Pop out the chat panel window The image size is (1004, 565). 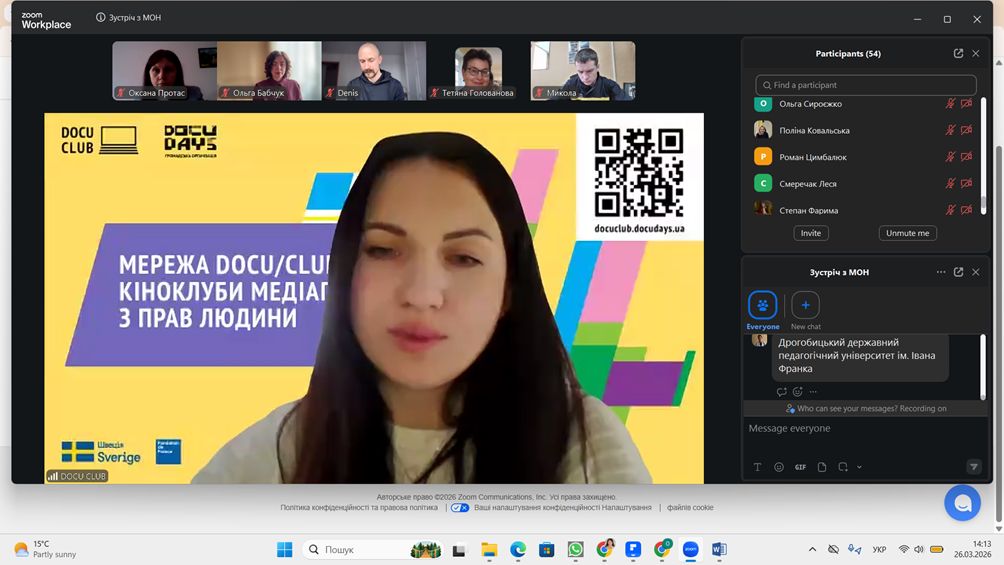pyautogui.click(x=958, y=272)
